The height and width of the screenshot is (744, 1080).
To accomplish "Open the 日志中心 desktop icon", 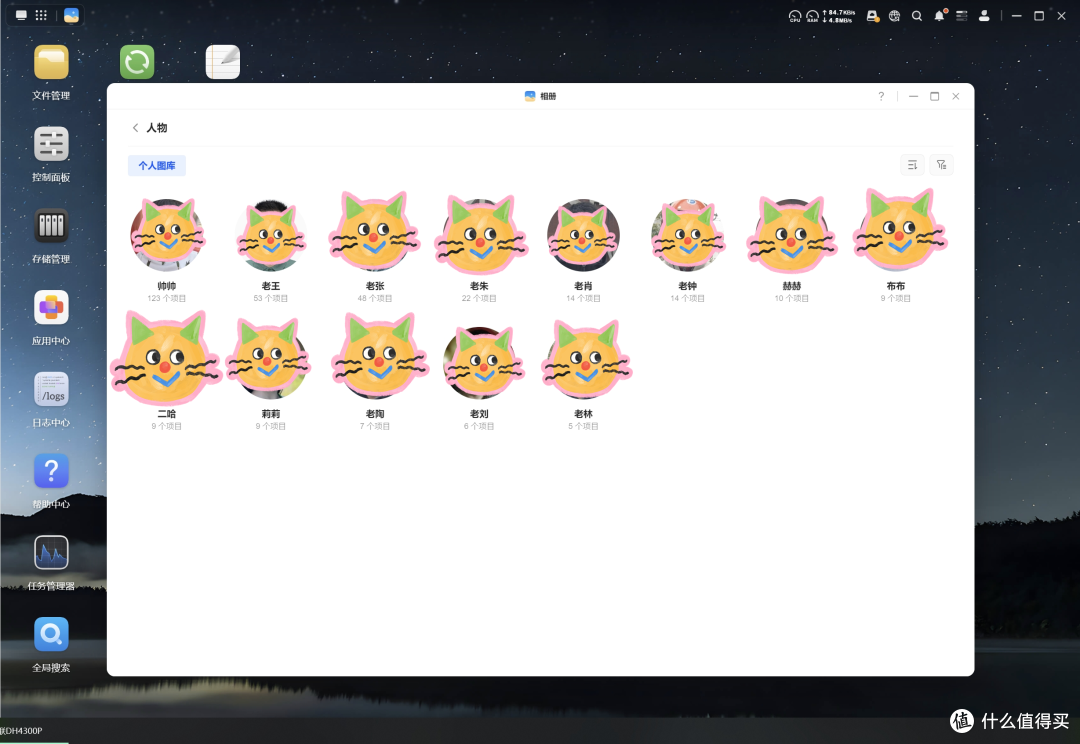I will click(51, 389).
